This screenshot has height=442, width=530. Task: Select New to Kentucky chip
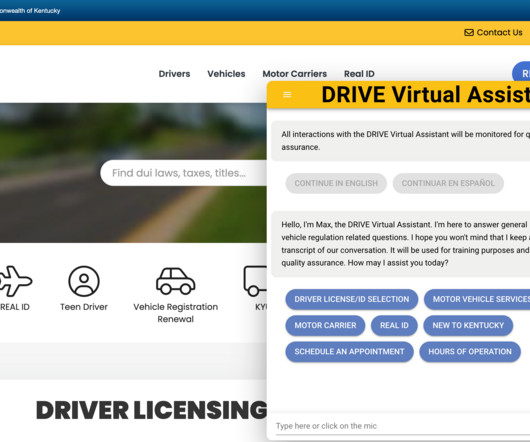pos(468,325)
